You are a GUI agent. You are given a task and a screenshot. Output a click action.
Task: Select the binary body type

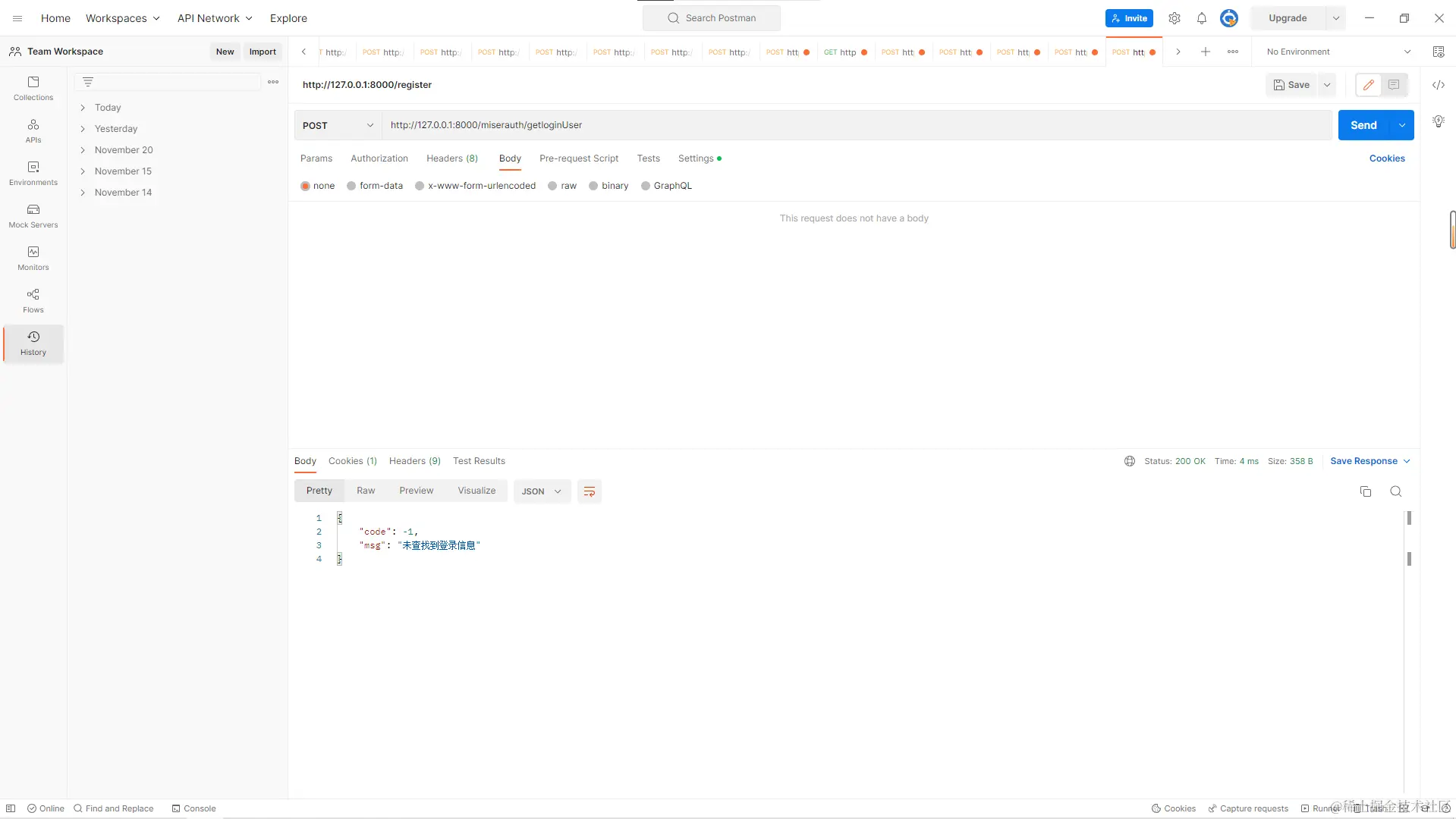point(609,186)
